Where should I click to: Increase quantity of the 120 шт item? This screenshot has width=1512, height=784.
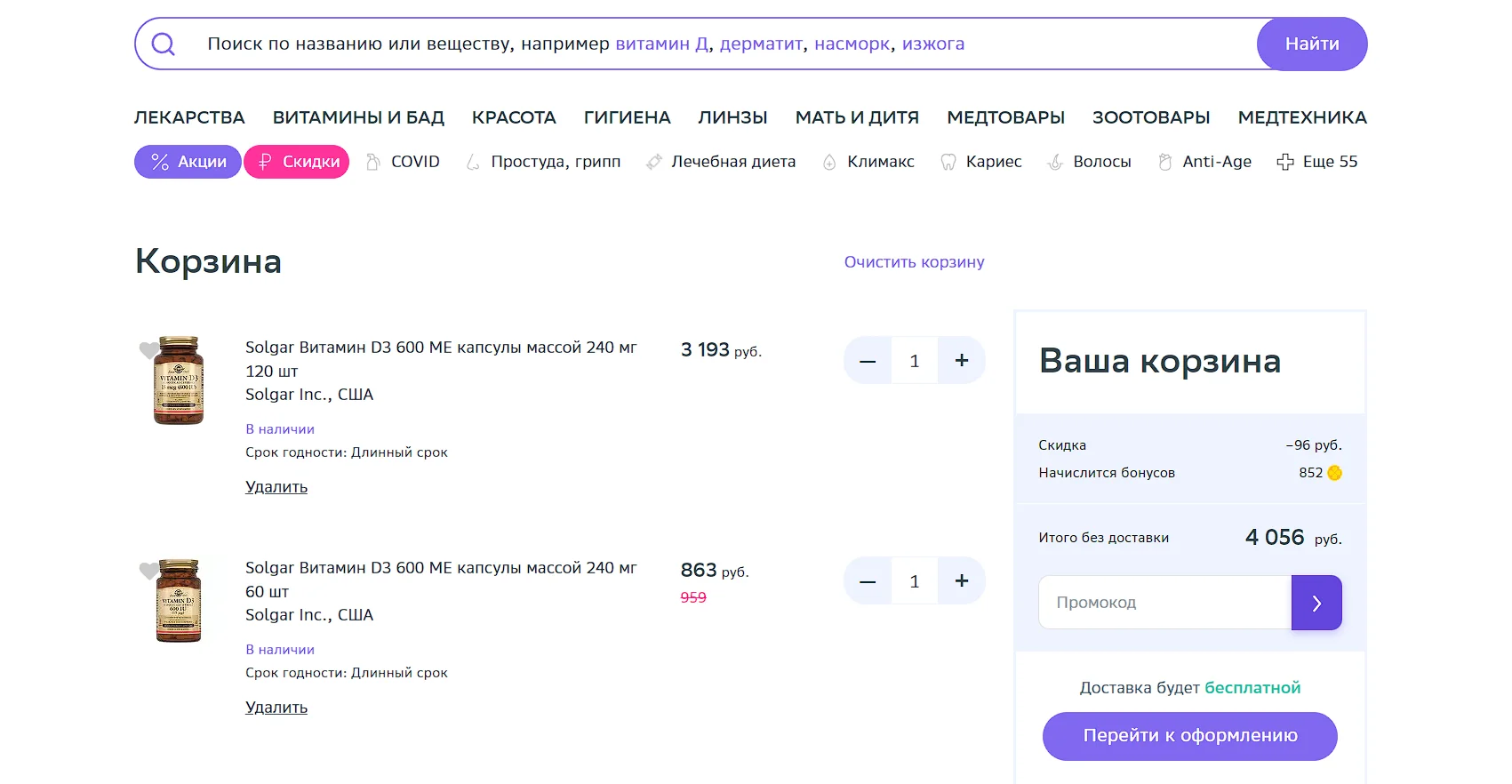[x=962, y=361]
